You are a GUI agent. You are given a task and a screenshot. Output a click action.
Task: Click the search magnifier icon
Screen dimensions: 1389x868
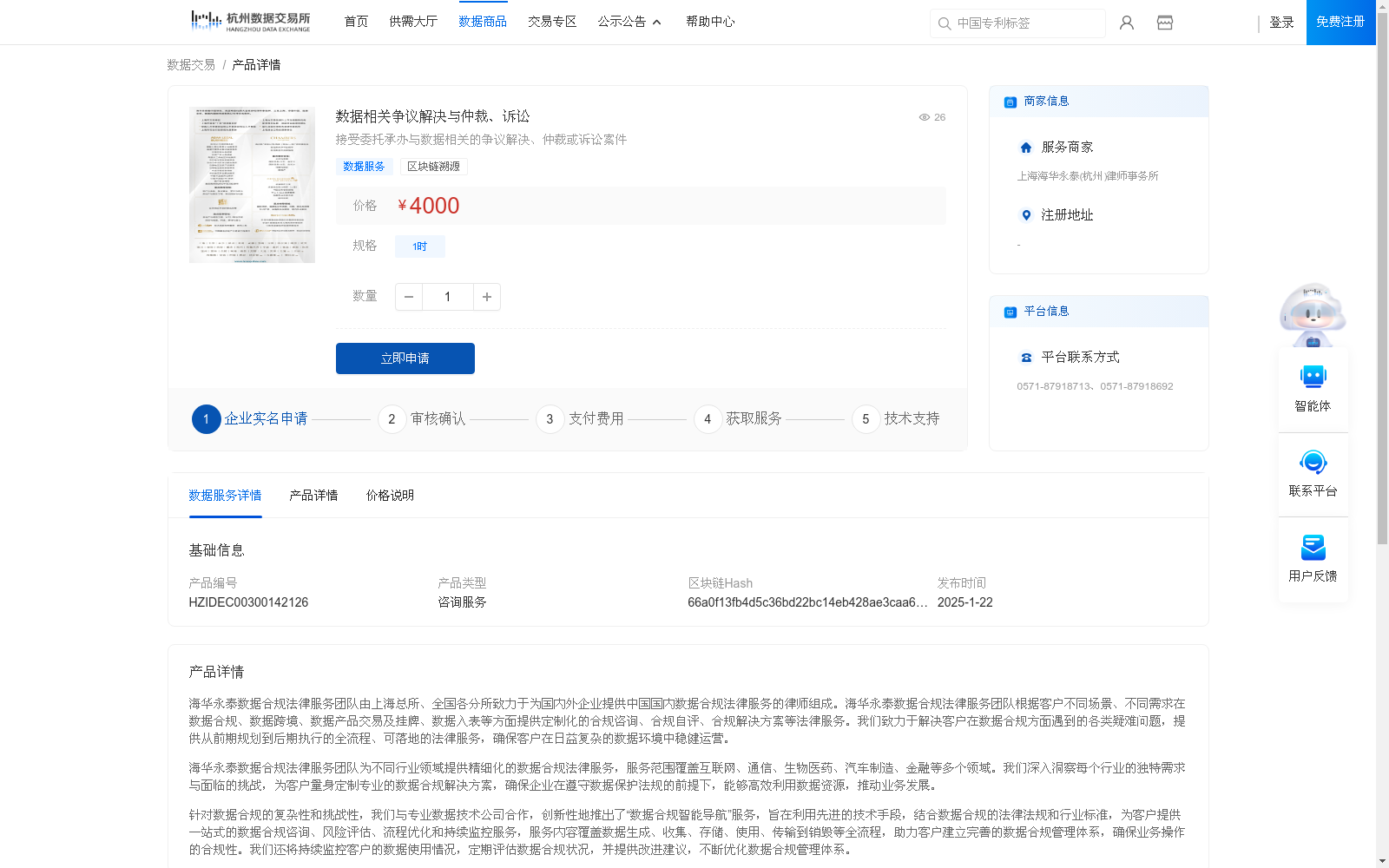point(945,23)
